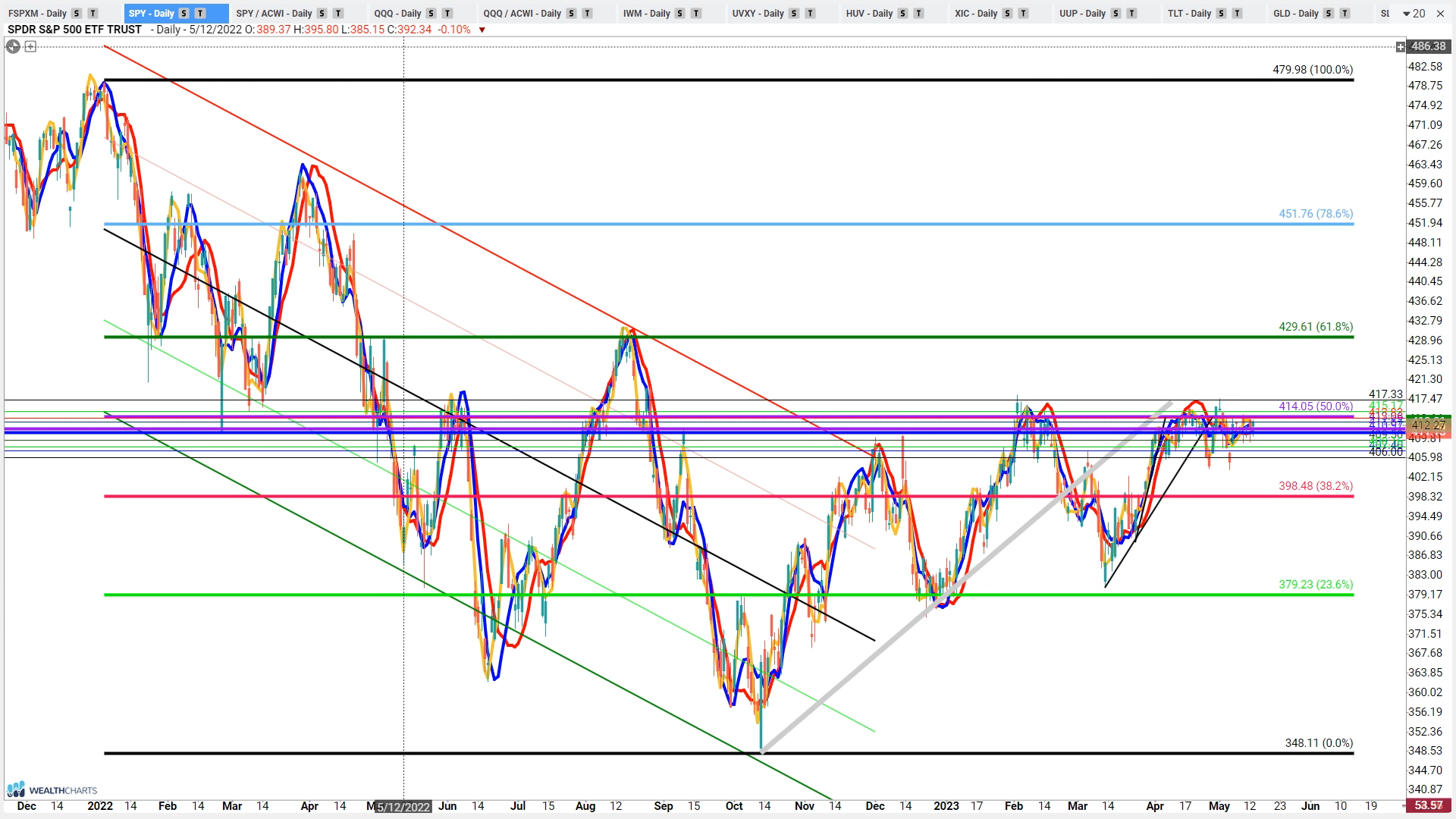Select the 348.11 (0.0%) Fibonacci label

pyautogui.click(x=1319, y=743)
